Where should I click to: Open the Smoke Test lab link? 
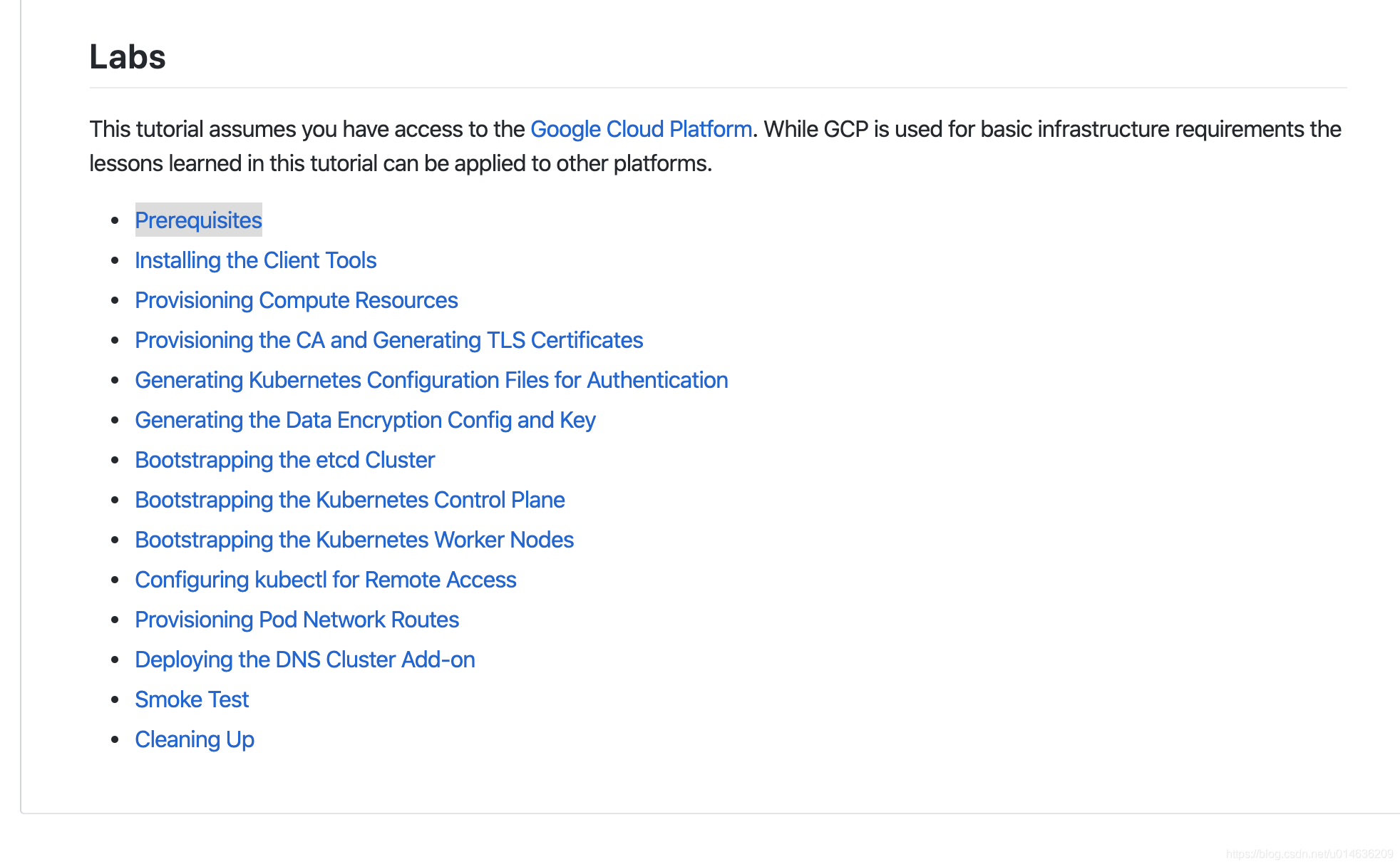tap(190, 699)
